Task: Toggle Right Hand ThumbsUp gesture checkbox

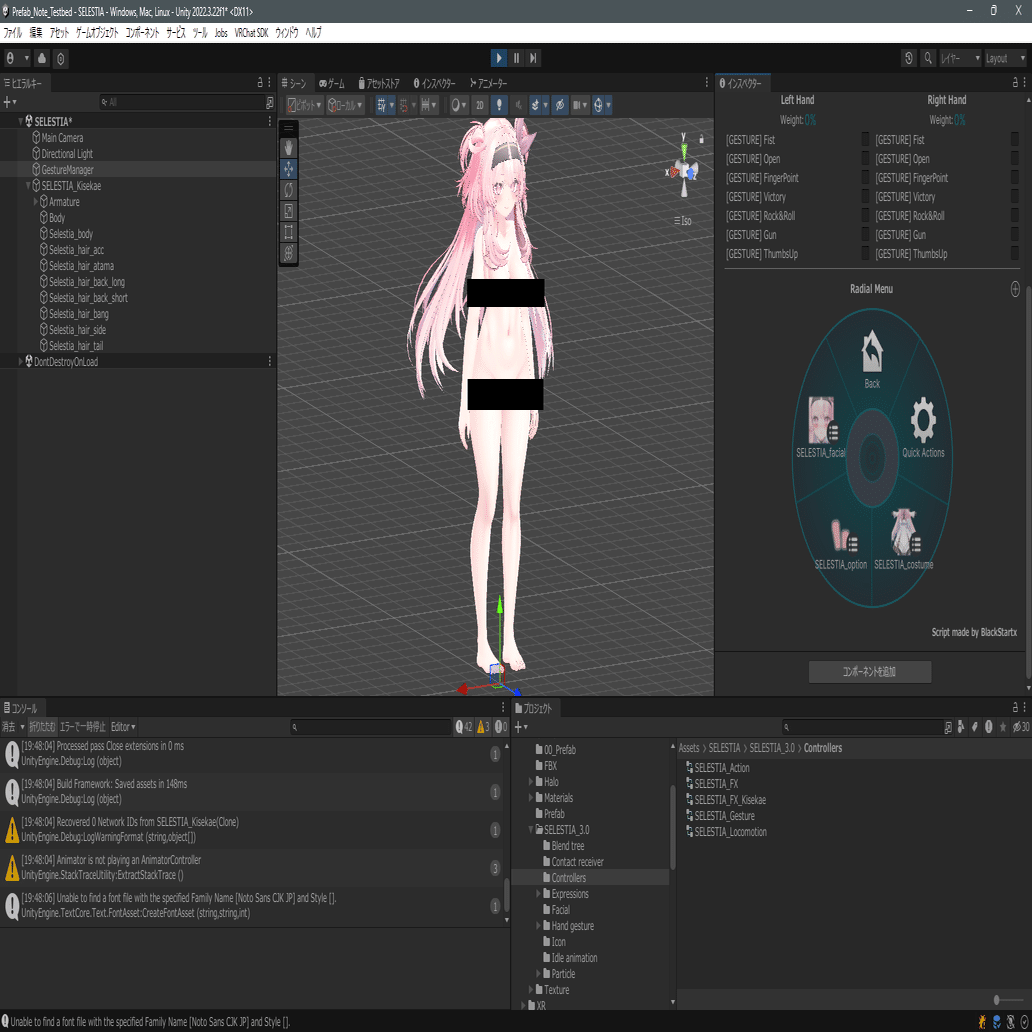Action: (x=1015, y=253)
